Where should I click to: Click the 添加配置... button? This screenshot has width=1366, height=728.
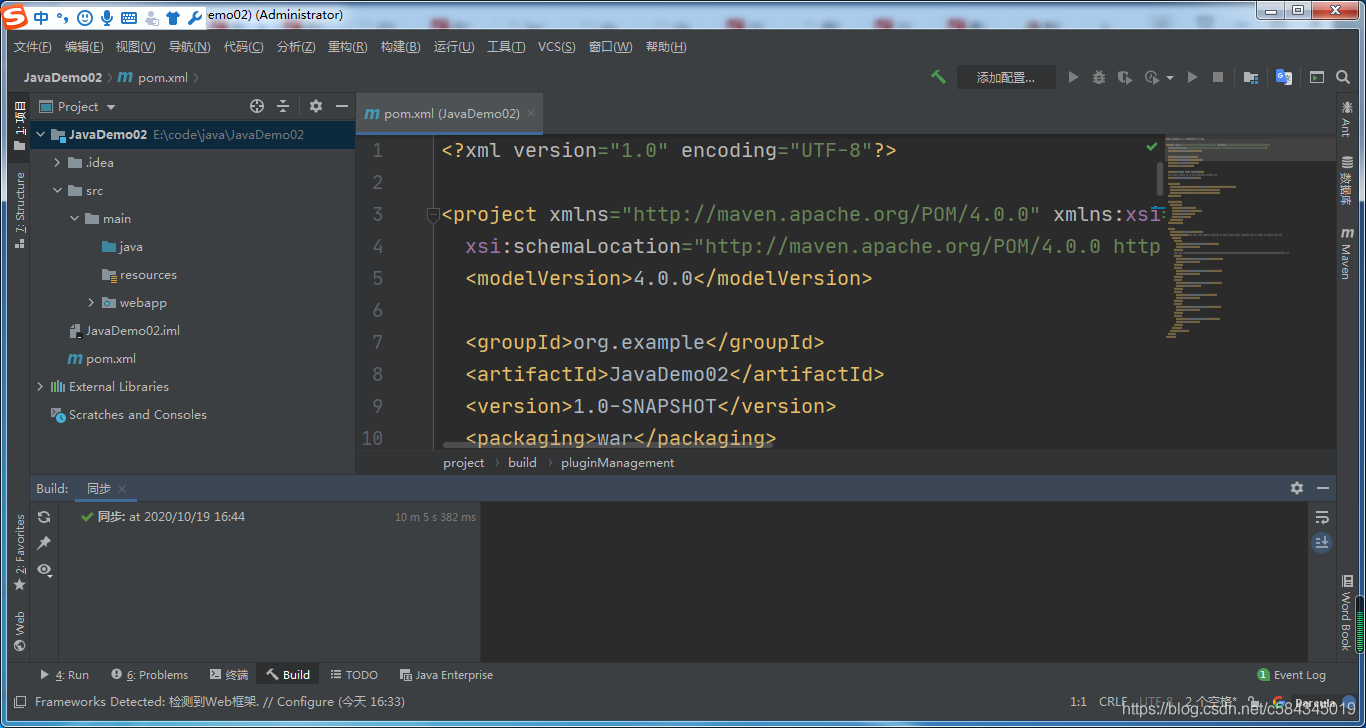[x=1005, y=77]
